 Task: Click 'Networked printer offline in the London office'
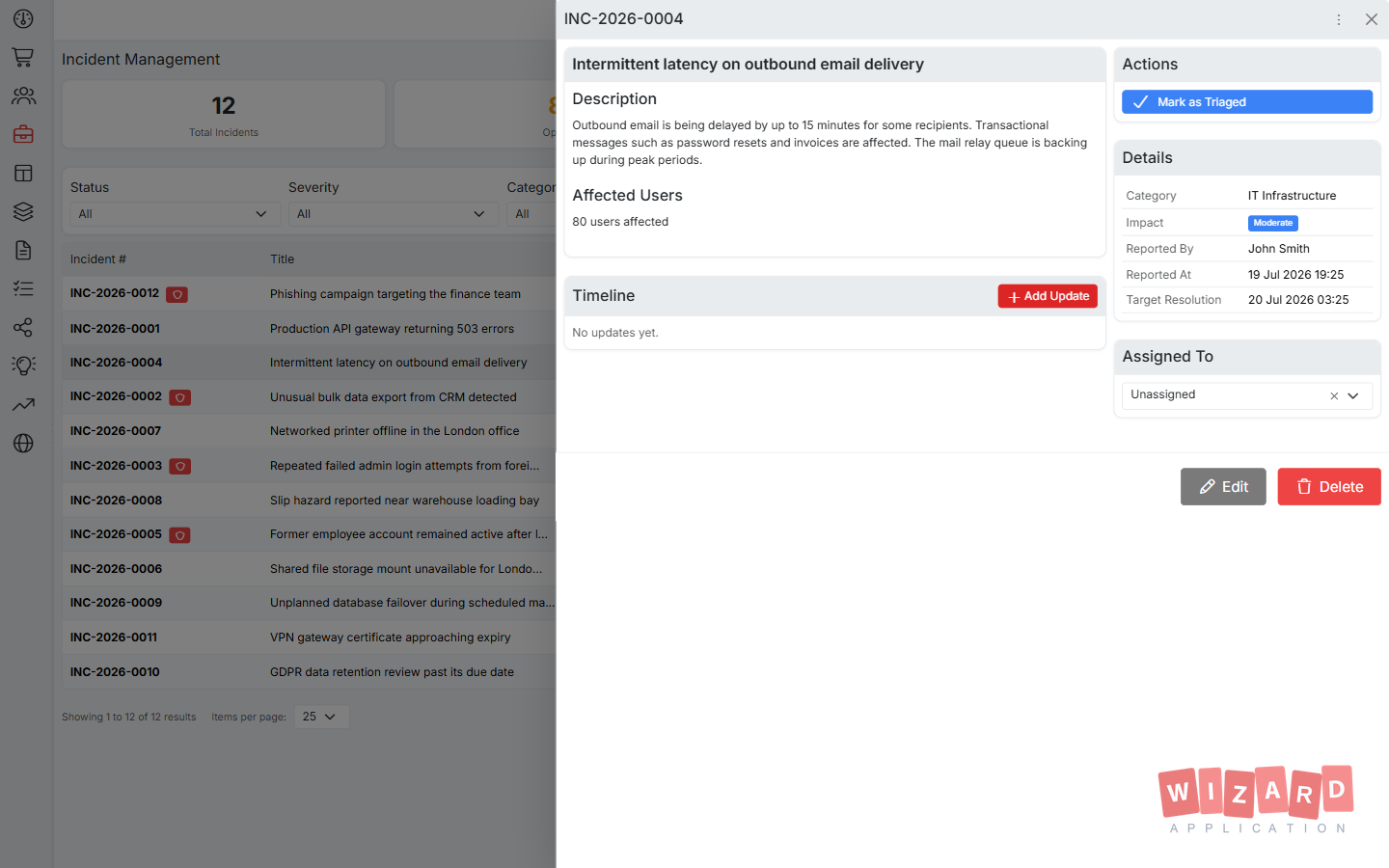pos(395,431)
